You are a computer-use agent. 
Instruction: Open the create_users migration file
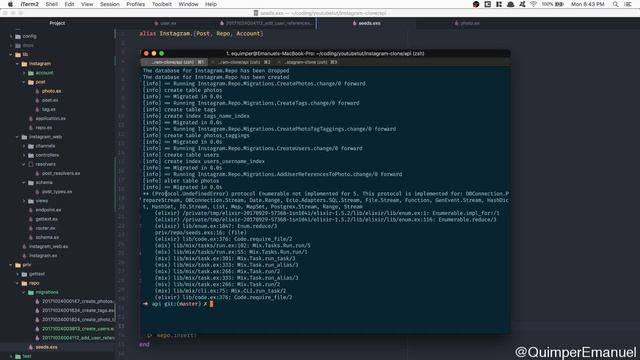pyautogui.click(x=78, y=329)
